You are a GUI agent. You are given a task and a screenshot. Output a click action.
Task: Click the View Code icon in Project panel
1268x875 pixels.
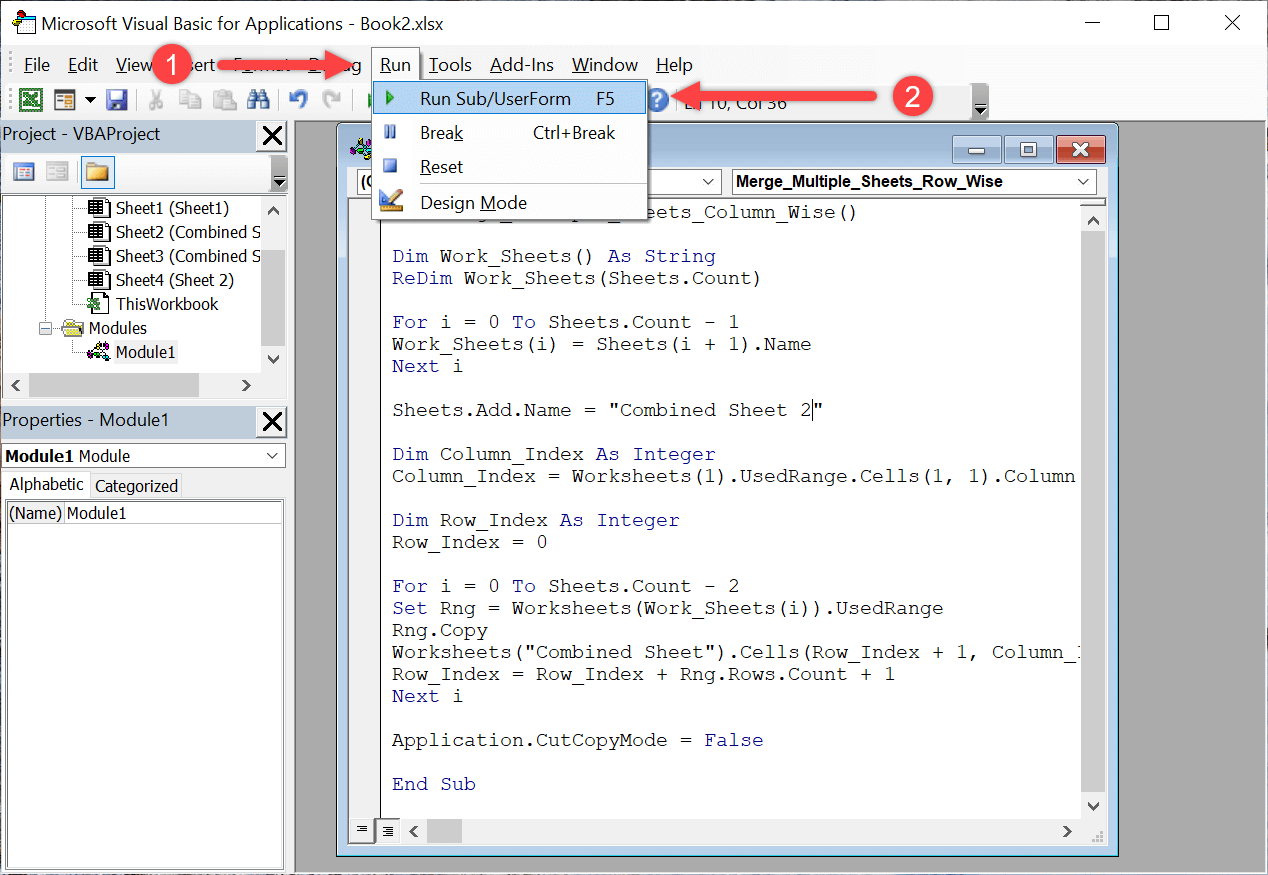tap(24, 172)
